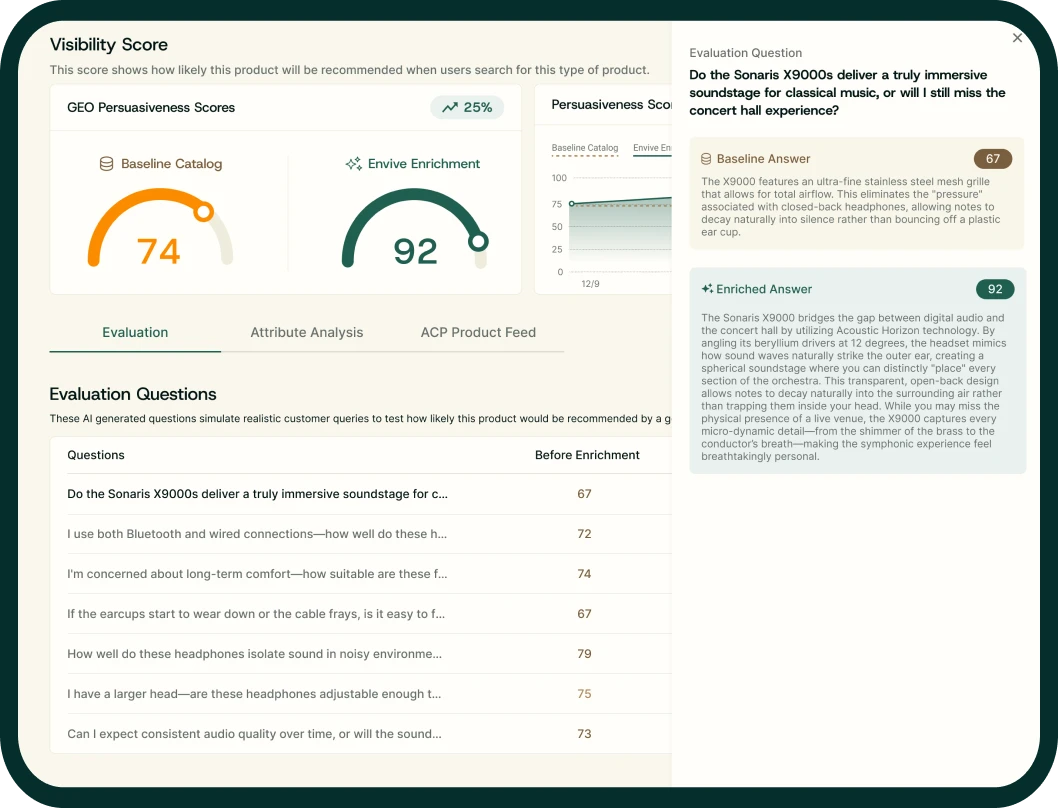
Task: Click the chart data point near 75
Action: tap(572, 203)
